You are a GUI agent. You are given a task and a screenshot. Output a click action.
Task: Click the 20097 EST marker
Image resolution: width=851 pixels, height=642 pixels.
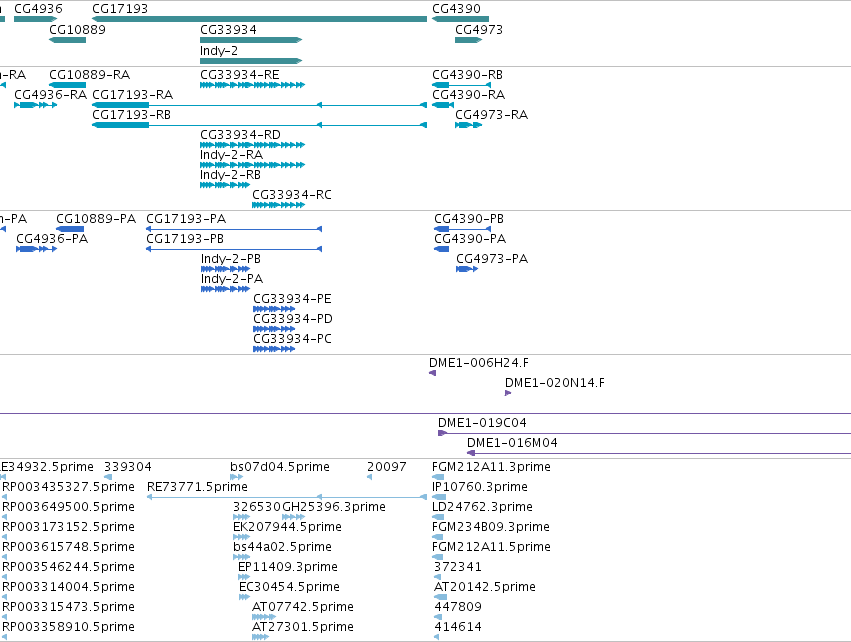[x=370, y=477]
